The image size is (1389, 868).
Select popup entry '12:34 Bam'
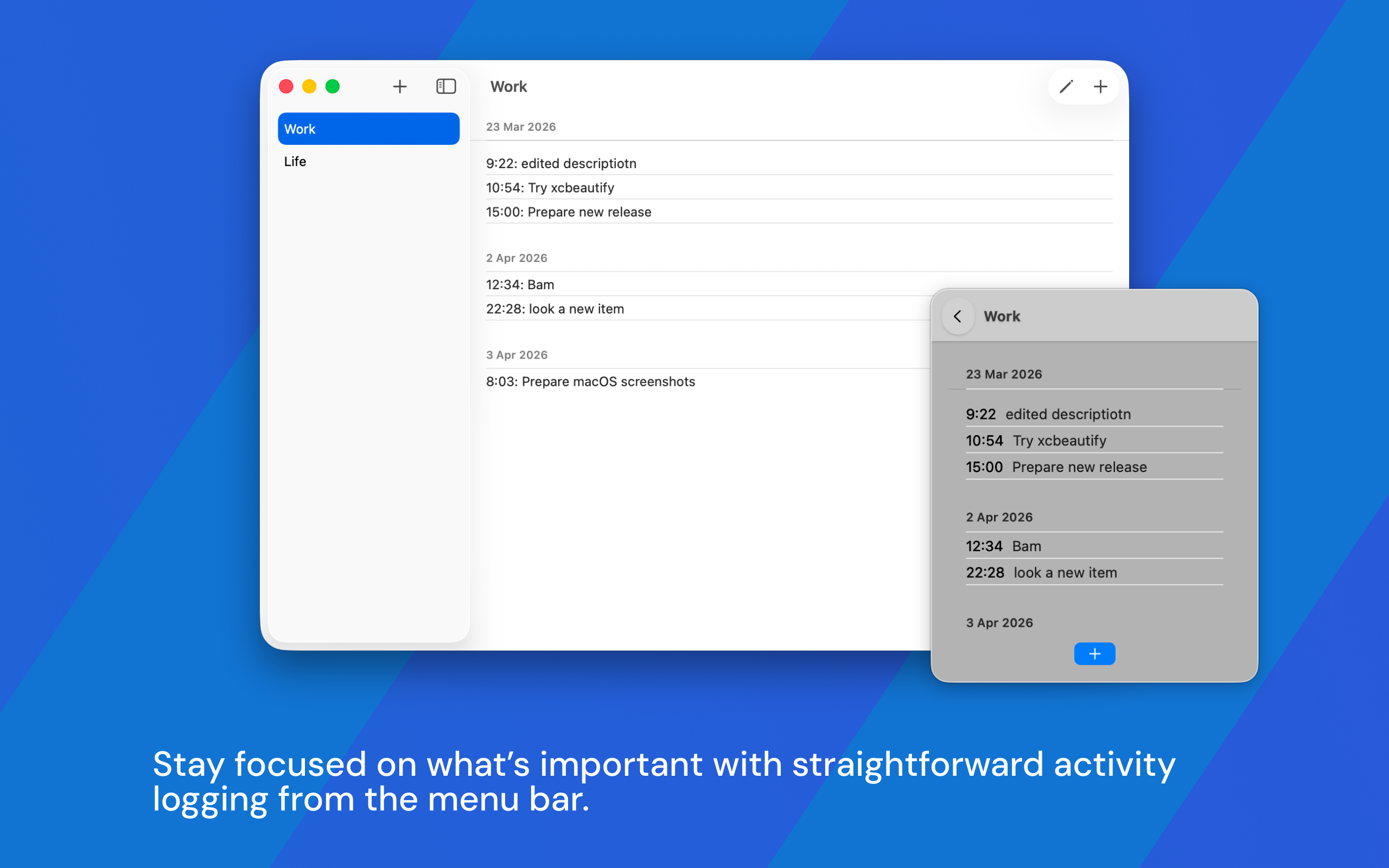coord(1094,546)
